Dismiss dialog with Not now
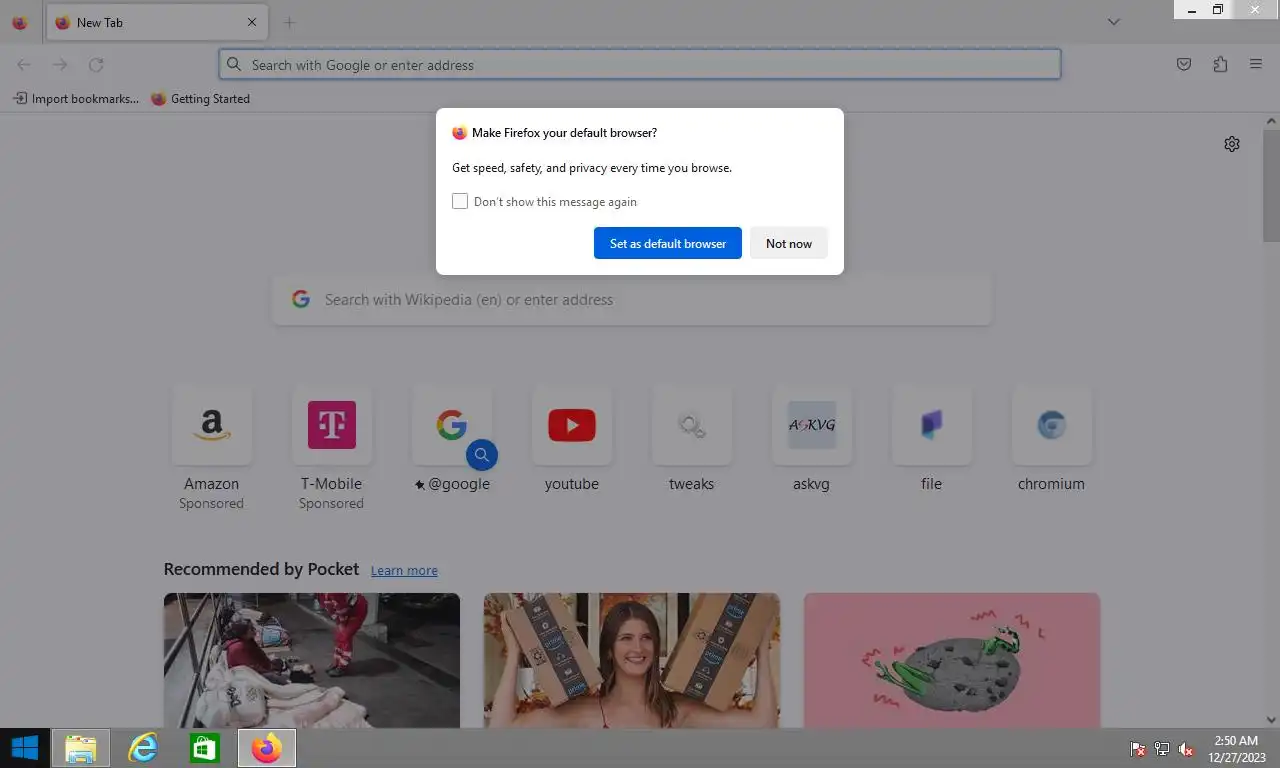 789,243
